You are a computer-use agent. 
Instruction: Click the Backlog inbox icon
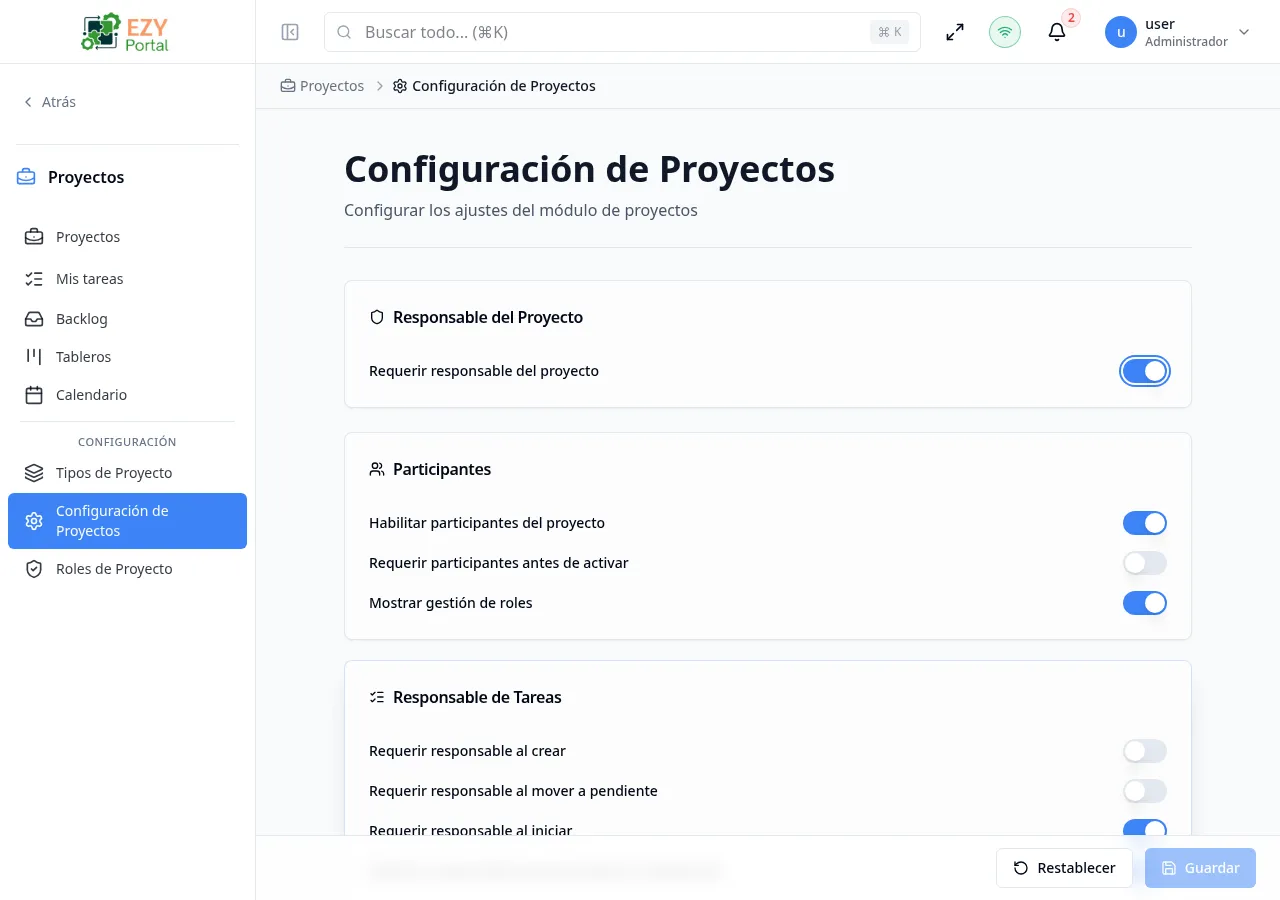[34, 319]
